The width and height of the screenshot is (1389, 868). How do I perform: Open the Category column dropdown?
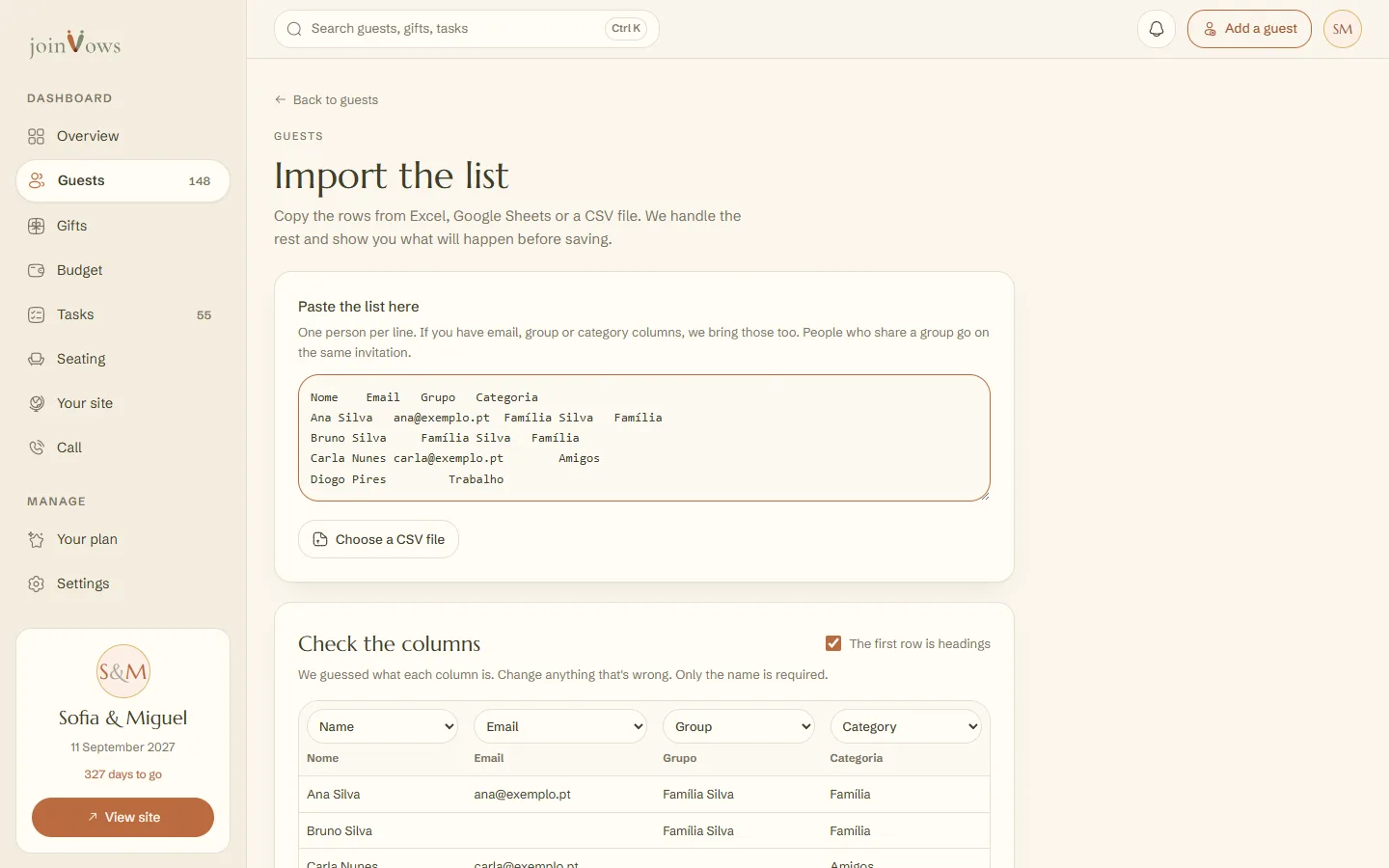click(906, 726)
